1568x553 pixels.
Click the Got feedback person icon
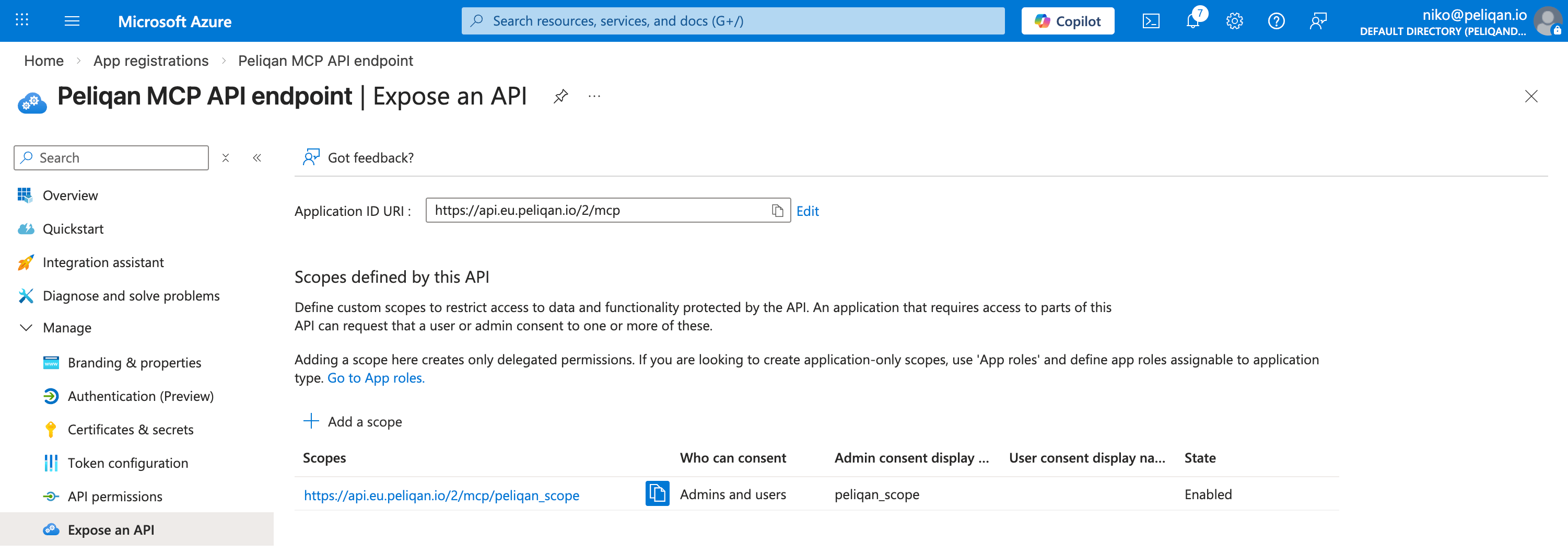point(311,157)
